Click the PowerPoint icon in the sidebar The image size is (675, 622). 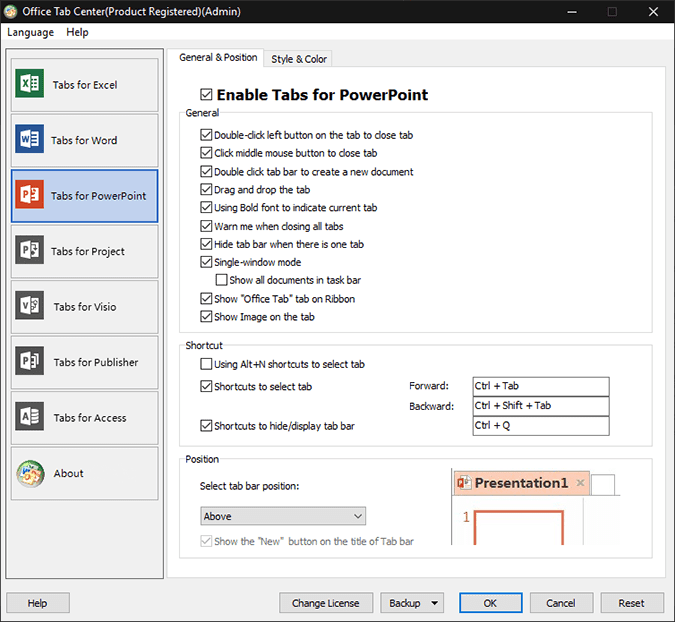pos(29,195)
